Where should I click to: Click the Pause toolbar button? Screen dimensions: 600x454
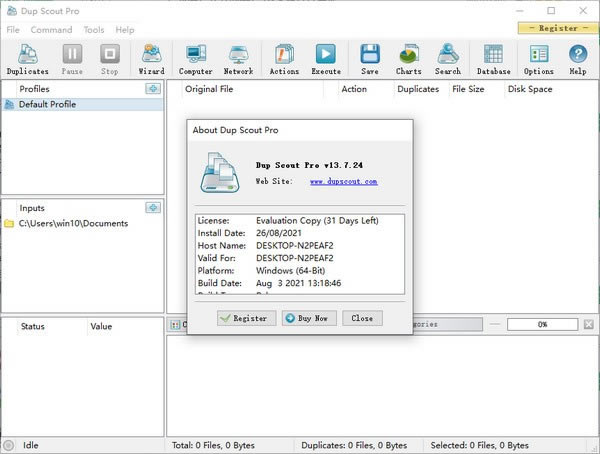point(72,59)
